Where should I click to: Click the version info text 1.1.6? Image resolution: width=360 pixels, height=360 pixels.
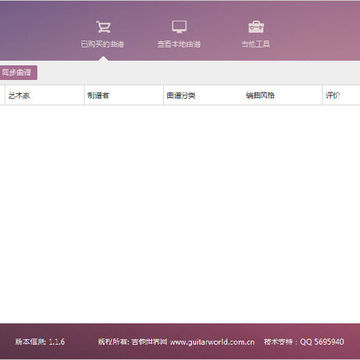(40, 342)
